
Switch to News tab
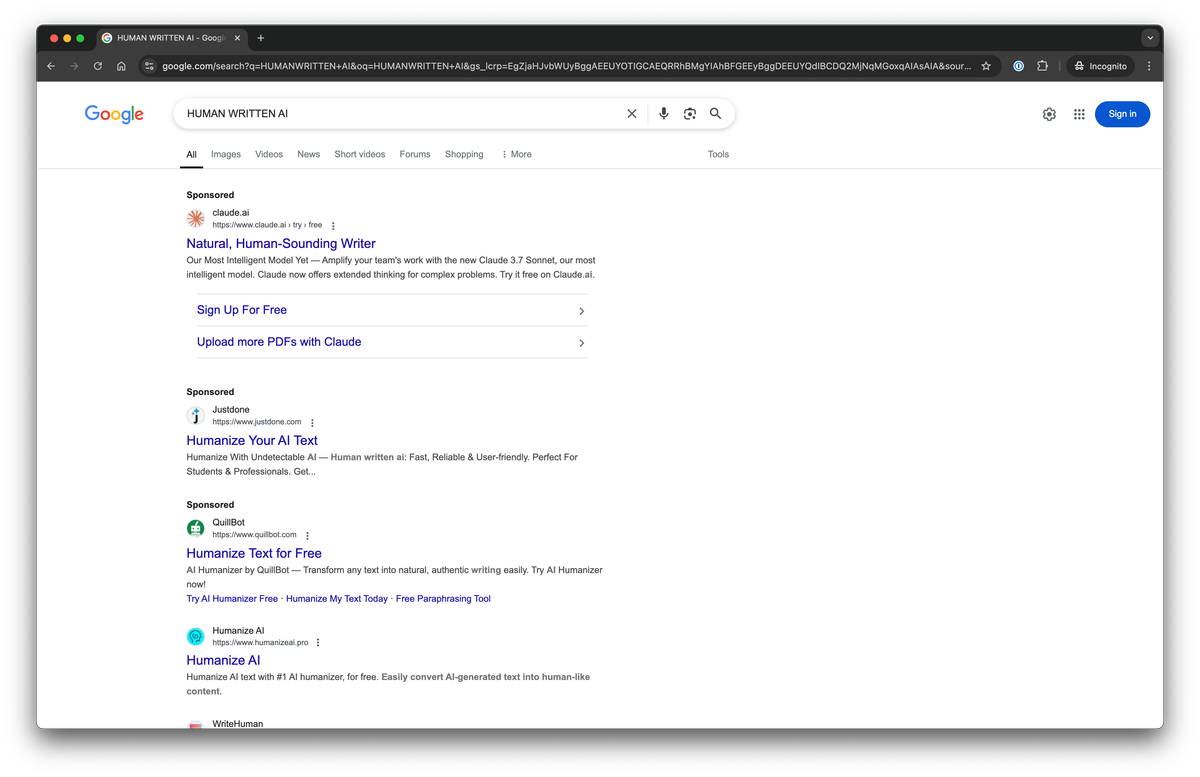(309, 154)
